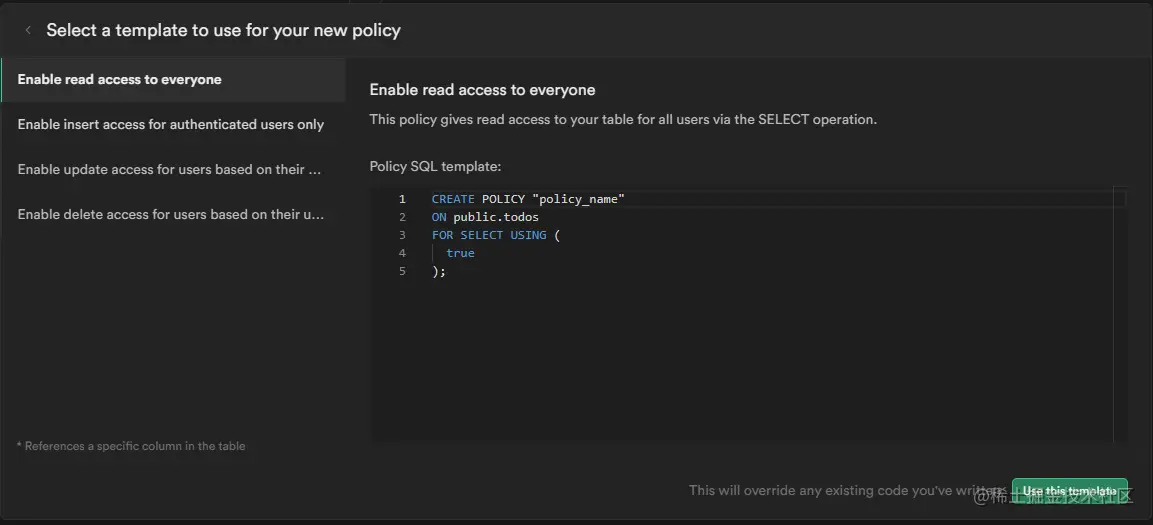Click the 'References a specific column' footnote

point(131,446)
